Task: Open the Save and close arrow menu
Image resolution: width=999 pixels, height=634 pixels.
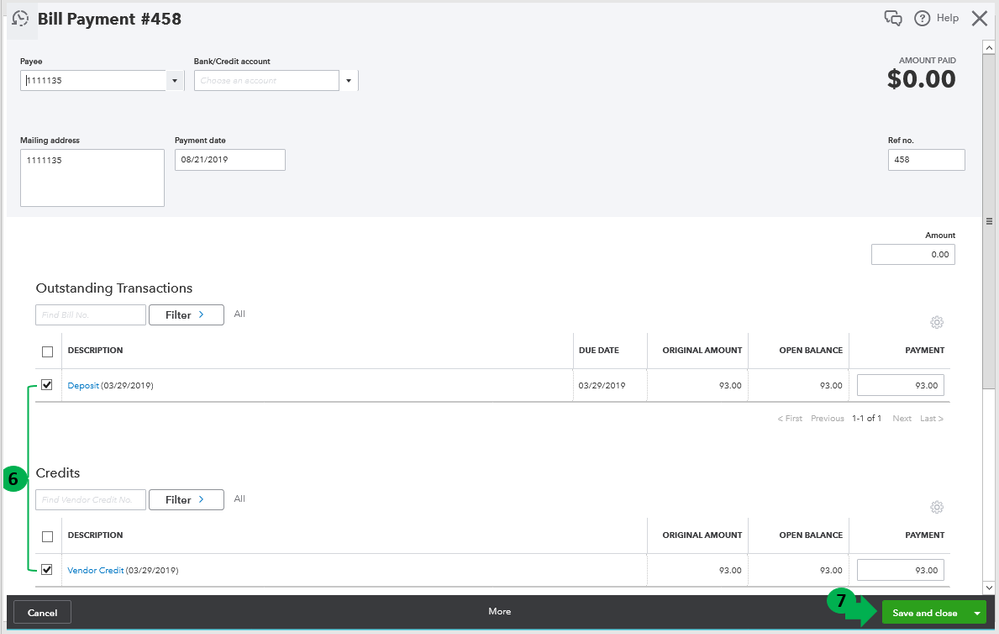Action: coord(977,613)
